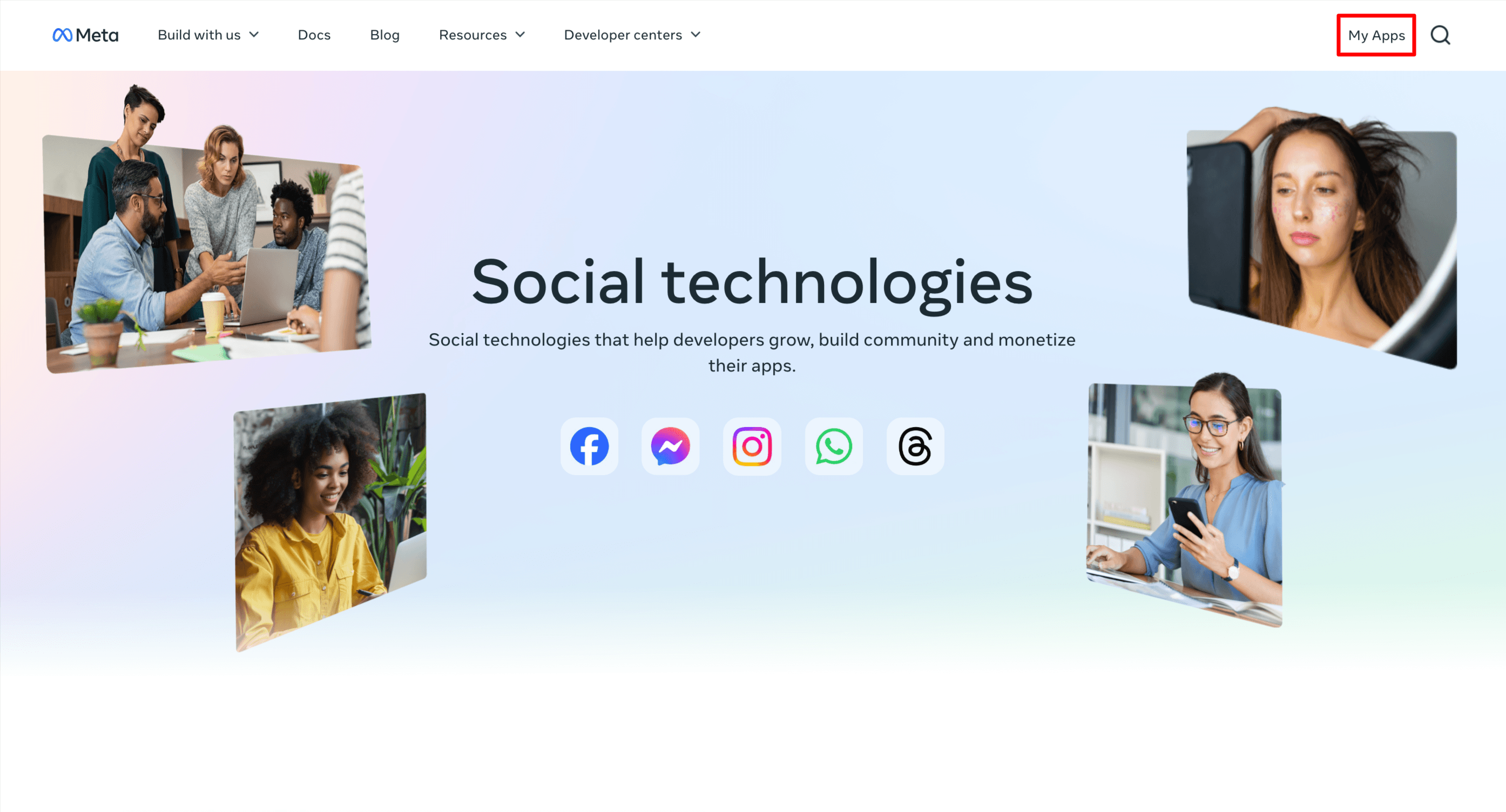Click the My Apps button

[1376, 35]
